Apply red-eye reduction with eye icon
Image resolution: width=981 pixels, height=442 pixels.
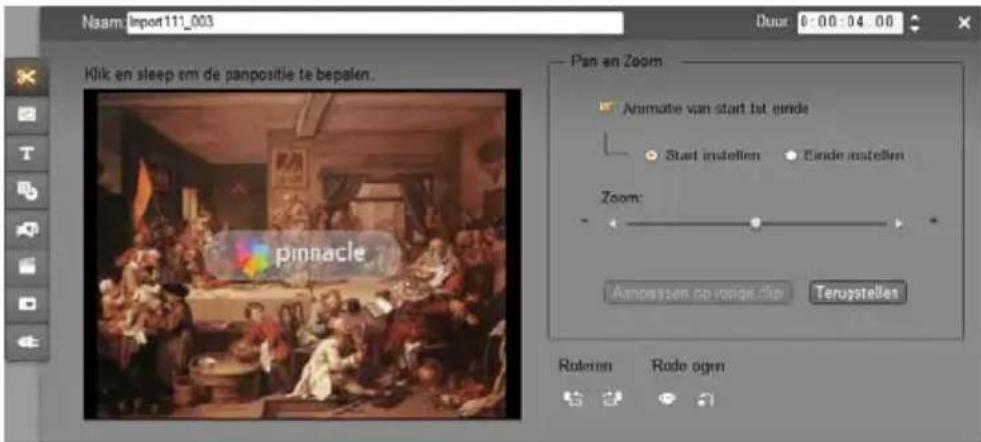[668, 399]
